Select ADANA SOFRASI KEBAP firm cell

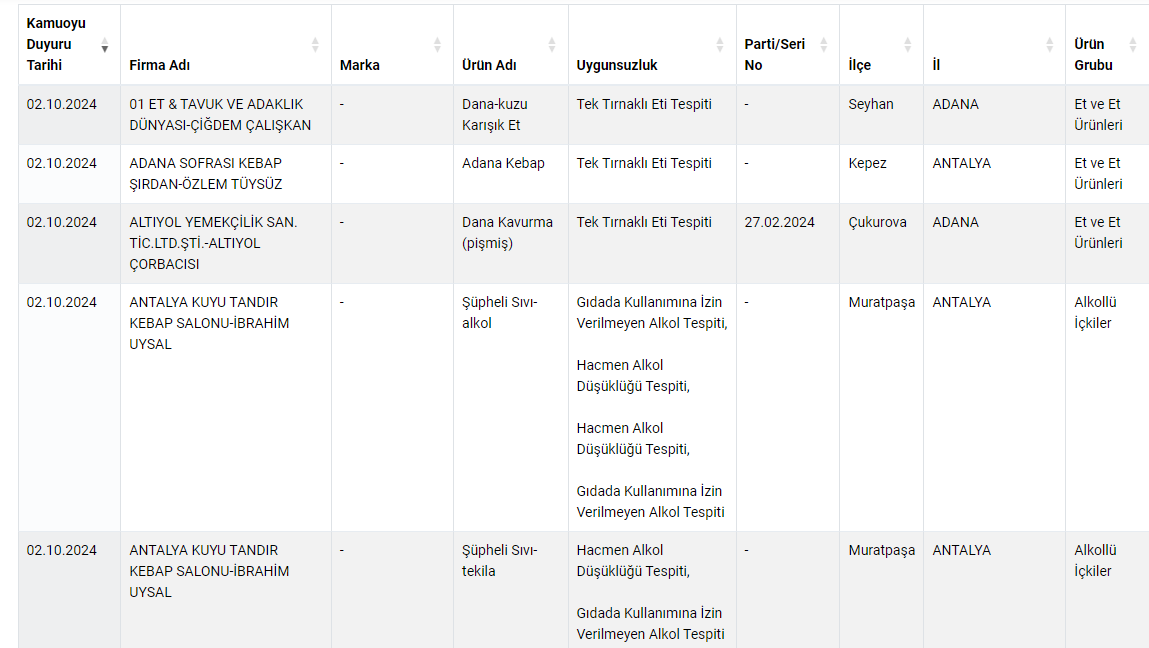(x=206, y=174)
